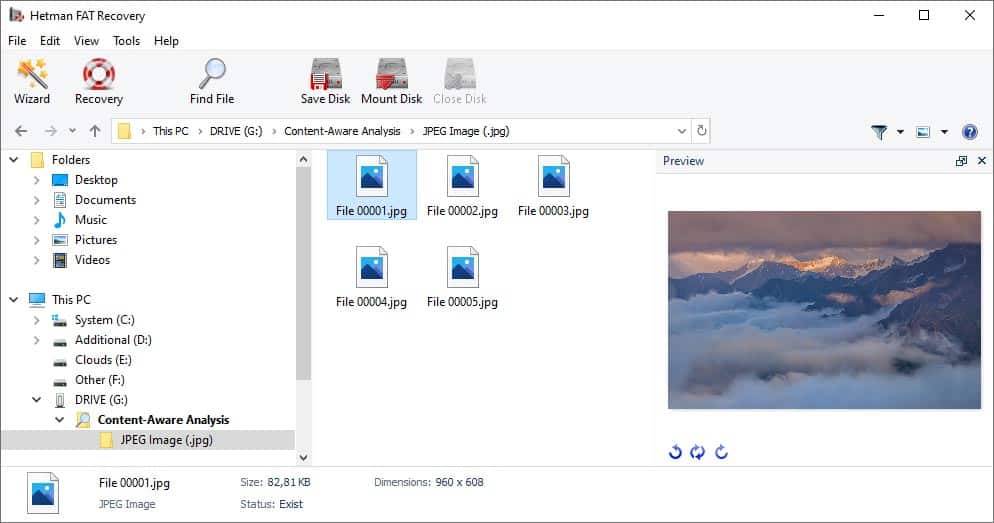Open the address bar history dropdown

pyautogui.click(x=681, y=131)
